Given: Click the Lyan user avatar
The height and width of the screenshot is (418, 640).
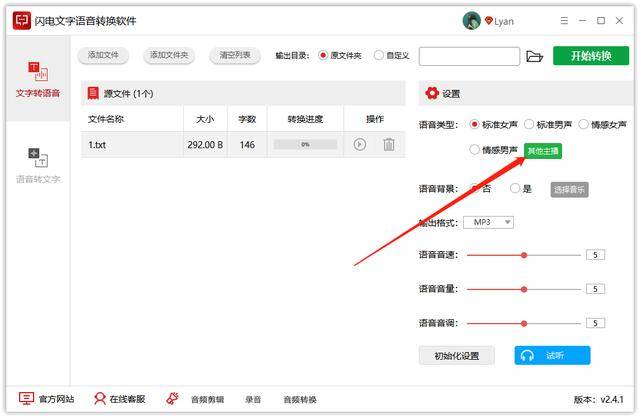Looking at the screenshot, I should pyautogui.click(x=471, y=20).
